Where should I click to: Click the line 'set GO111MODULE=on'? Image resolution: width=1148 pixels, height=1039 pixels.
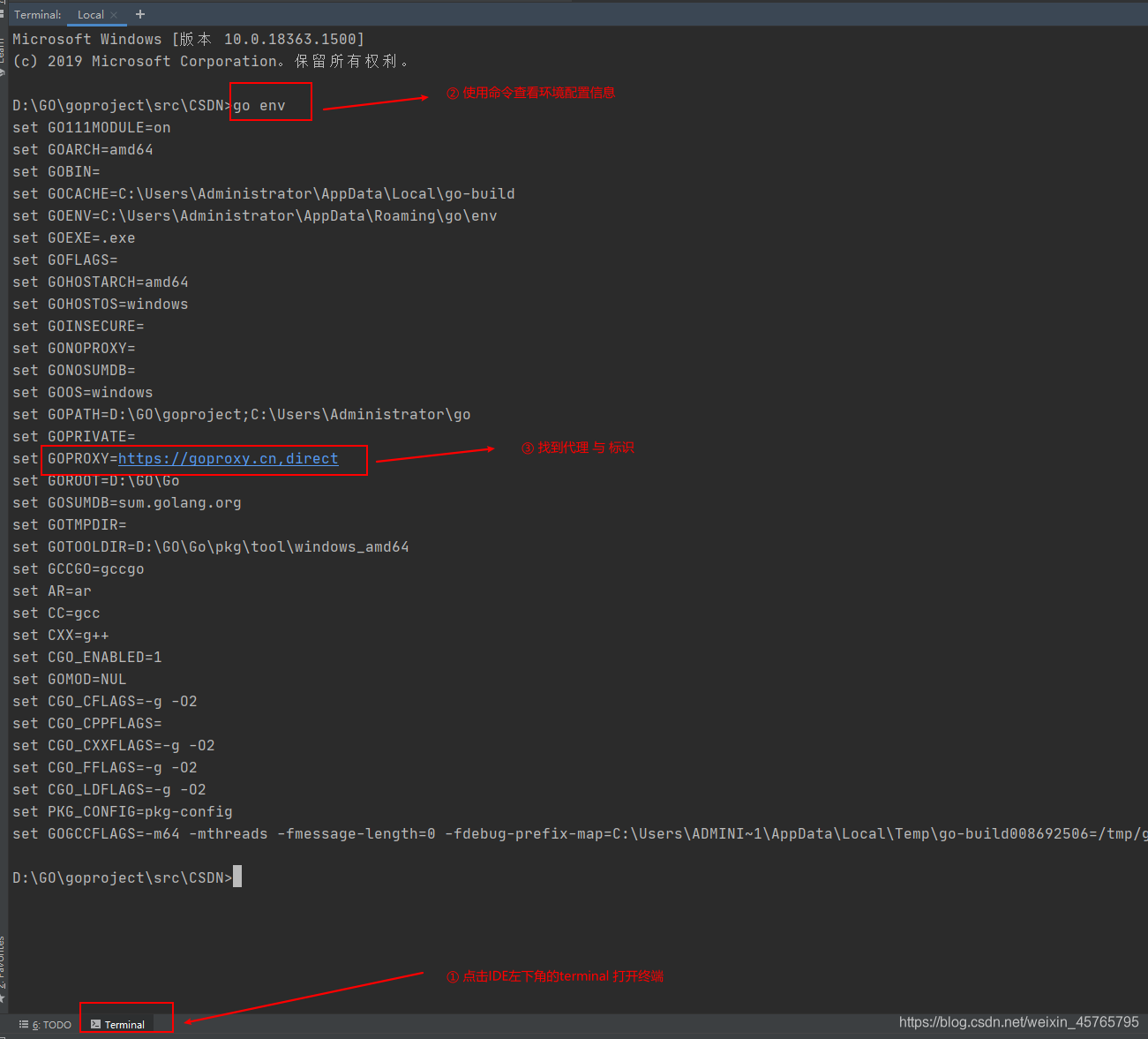click(92, 127)
